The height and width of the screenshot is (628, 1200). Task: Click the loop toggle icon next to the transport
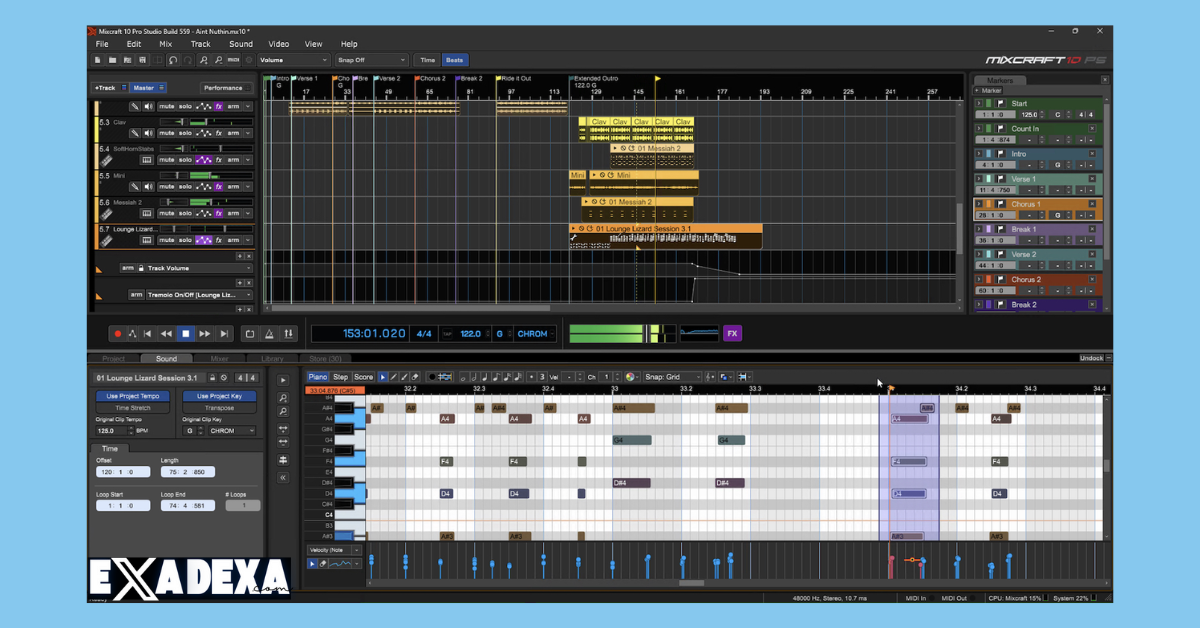pyautogui.click(x=250, y=333)
